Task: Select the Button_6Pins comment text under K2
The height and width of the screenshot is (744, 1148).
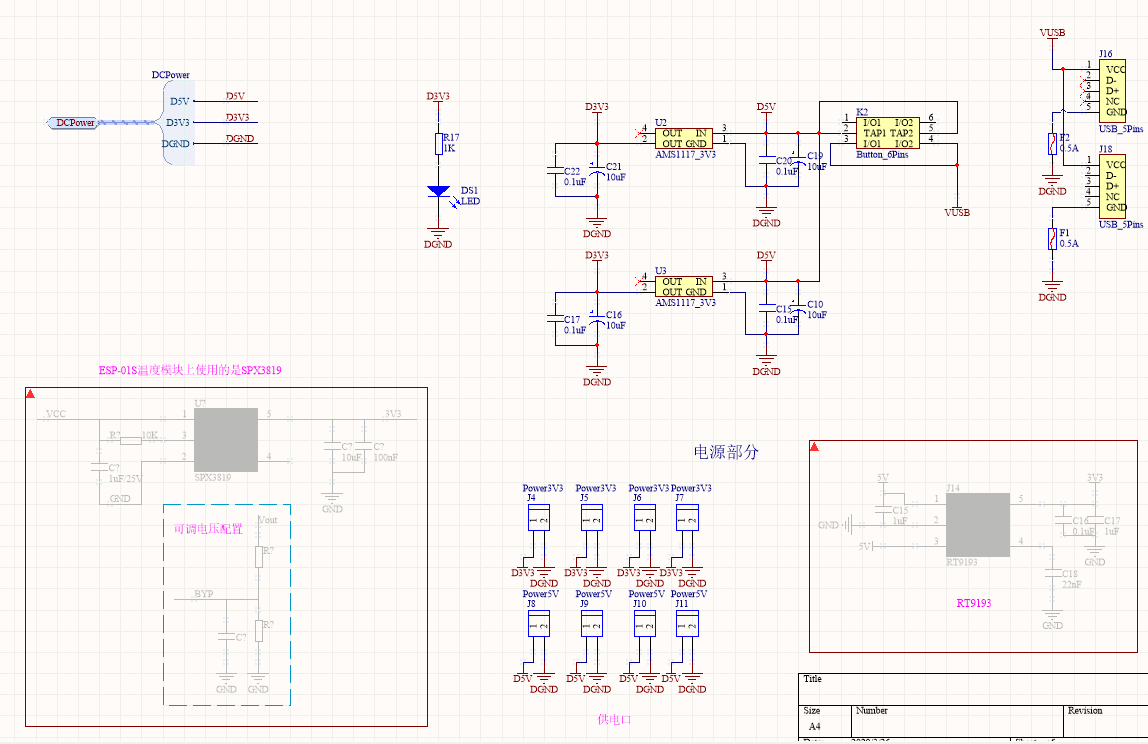Action: (x=882, y=155)
